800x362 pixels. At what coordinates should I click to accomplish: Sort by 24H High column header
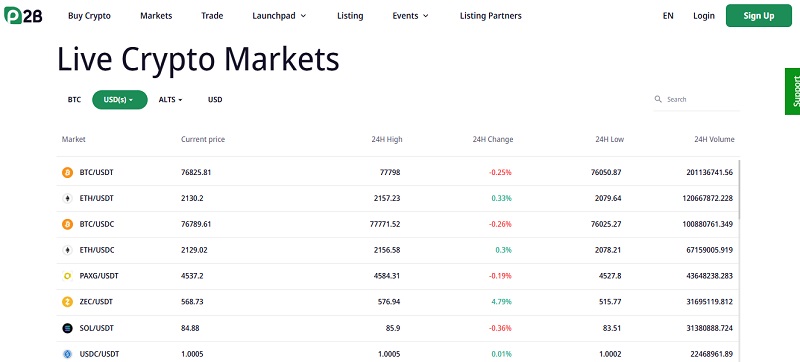click(387, 139)
